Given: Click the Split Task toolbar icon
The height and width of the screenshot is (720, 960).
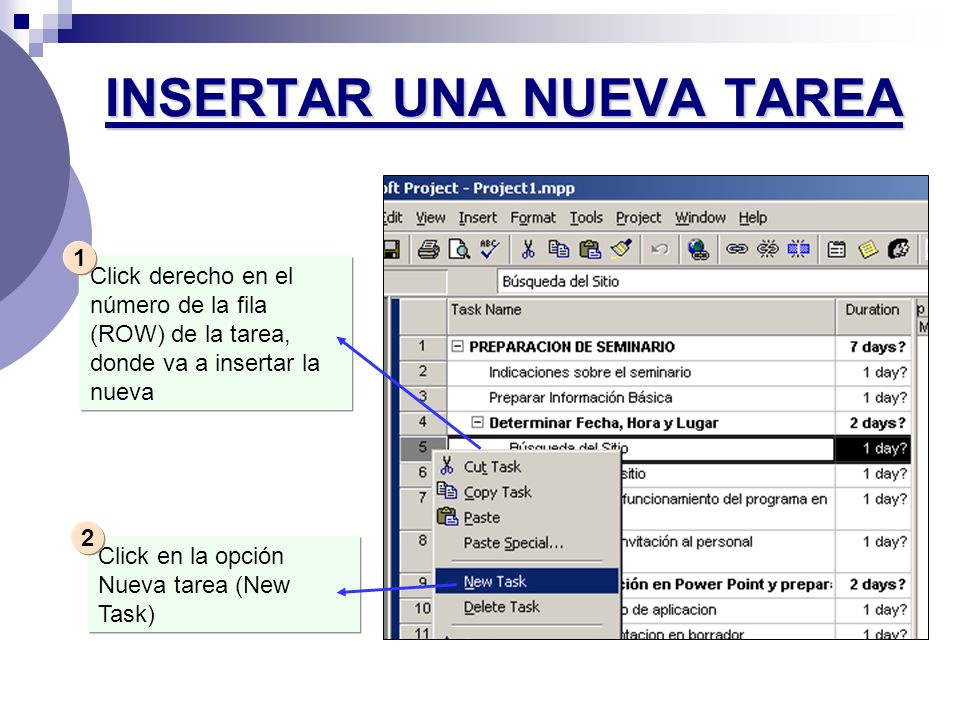Looking at the screenshot, I should point(798,249).
